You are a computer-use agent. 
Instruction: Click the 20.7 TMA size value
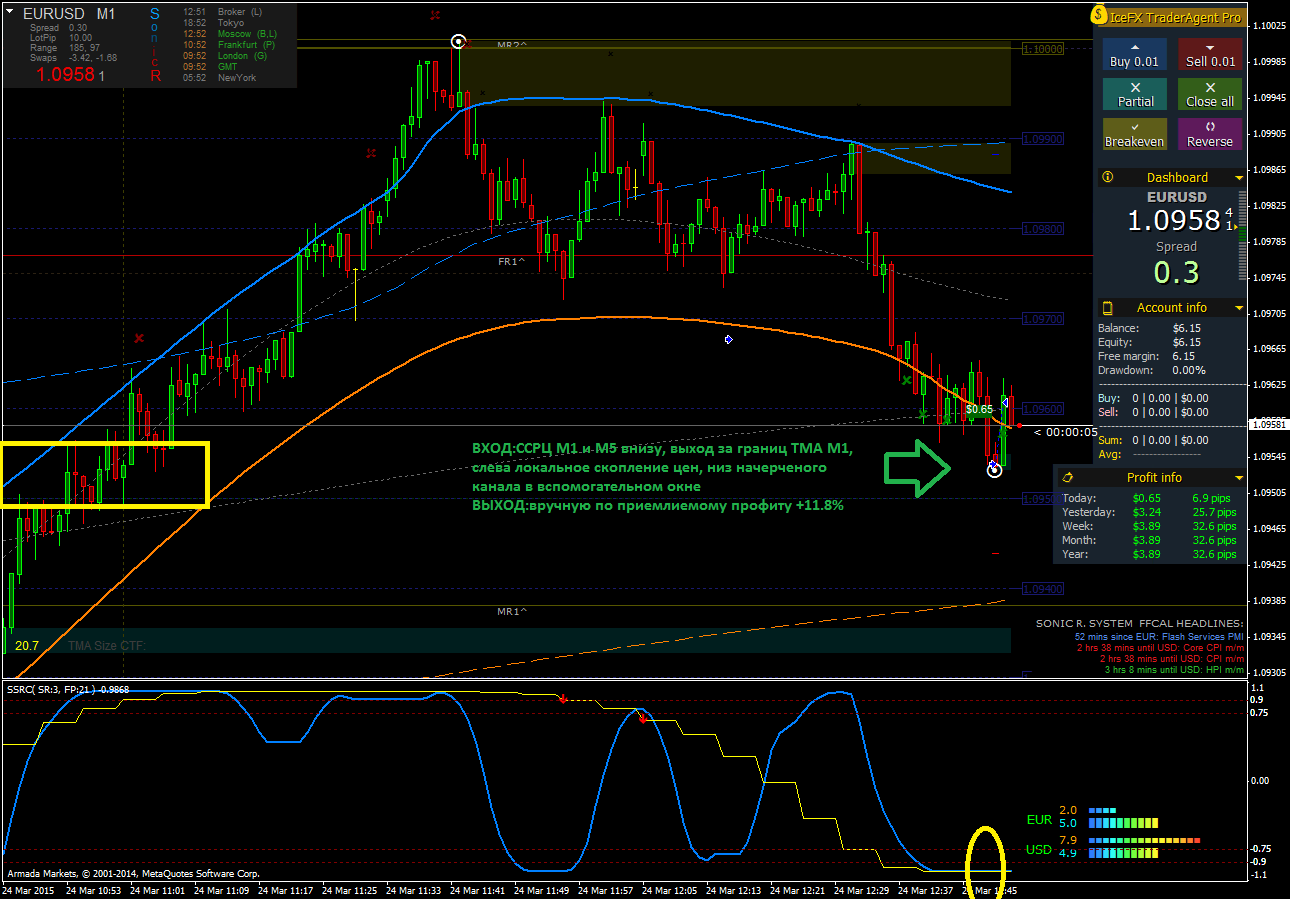point(27,646)
